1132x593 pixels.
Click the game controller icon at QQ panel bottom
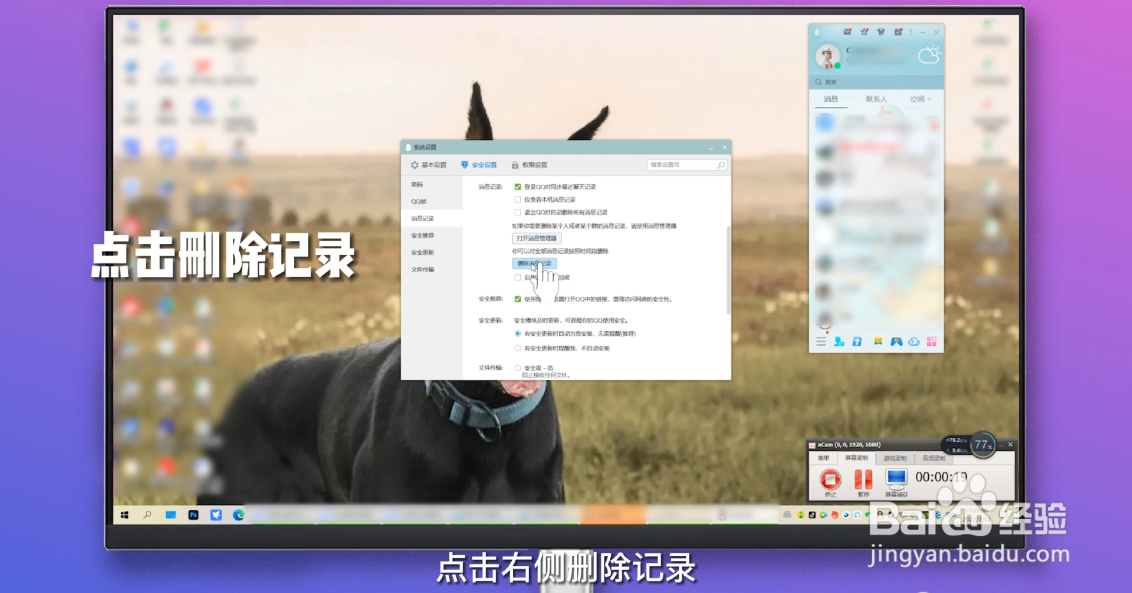pos(895,342)
